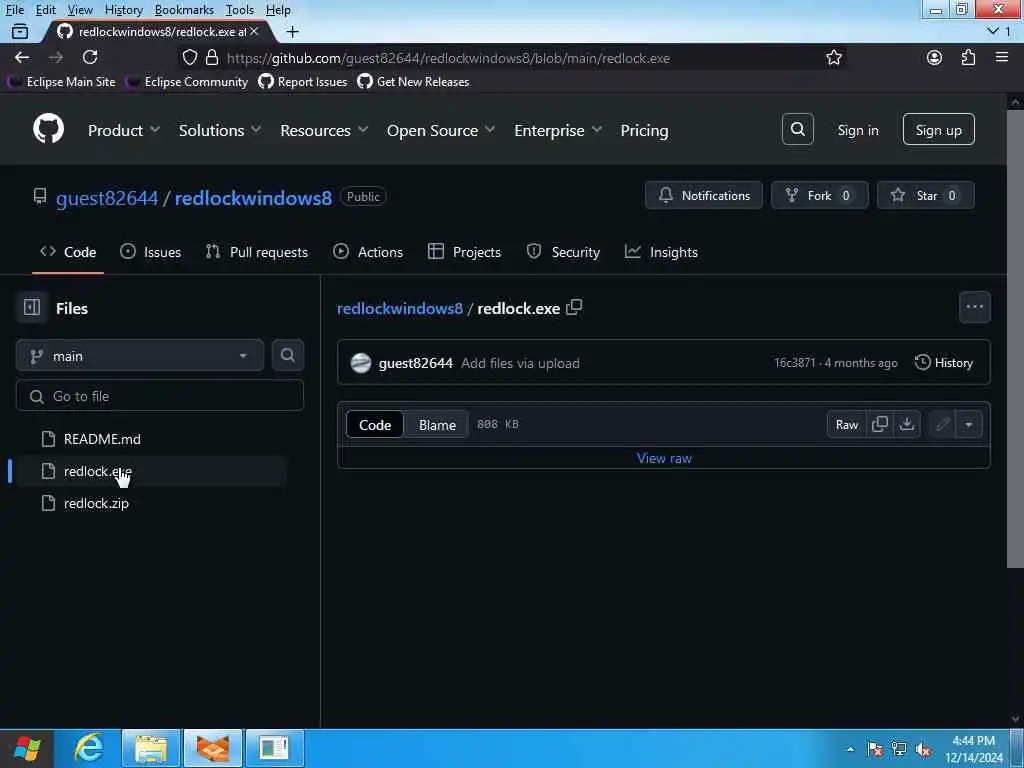
Task: Click the Firefox taskbar icon
Action: pos(213,748)
